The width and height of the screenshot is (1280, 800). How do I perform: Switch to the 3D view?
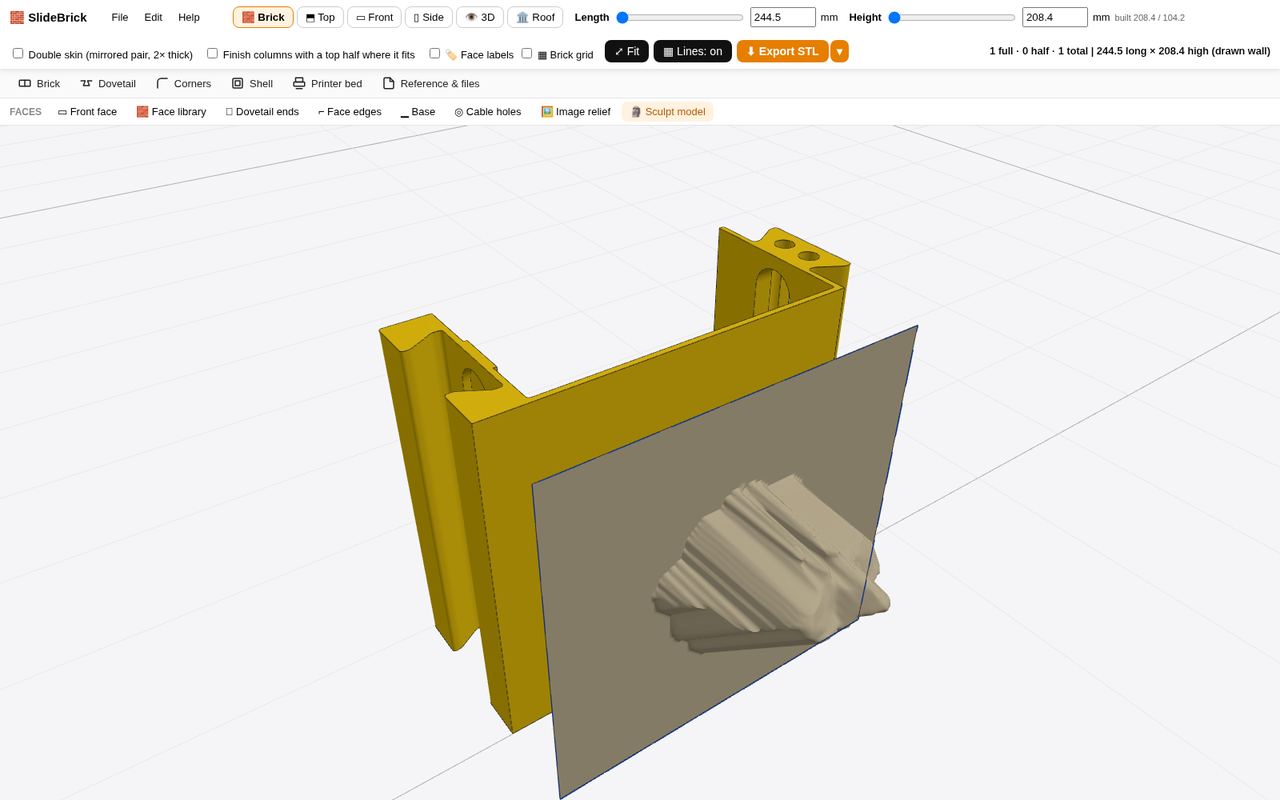[x=480, y=17]
